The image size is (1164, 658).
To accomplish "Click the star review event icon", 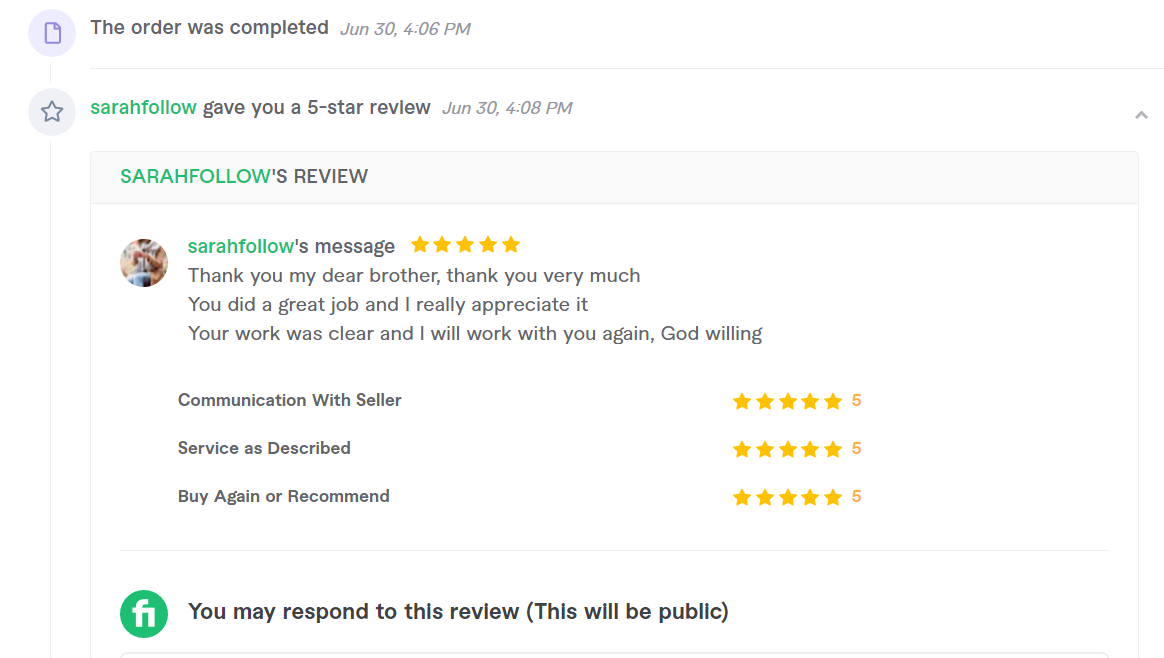I will click(51, 112).
